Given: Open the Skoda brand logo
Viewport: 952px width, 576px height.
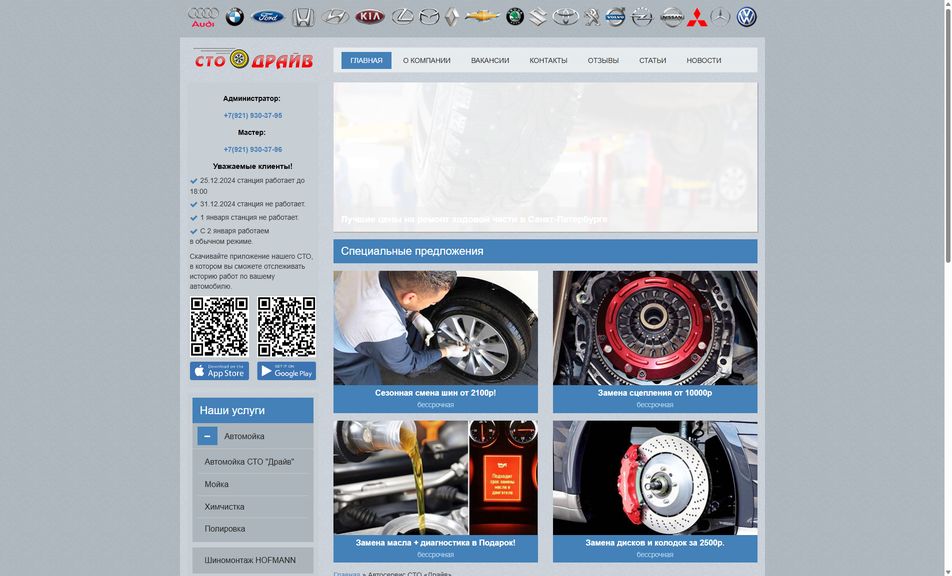Looking at the screenshot, I should point(515,16).
